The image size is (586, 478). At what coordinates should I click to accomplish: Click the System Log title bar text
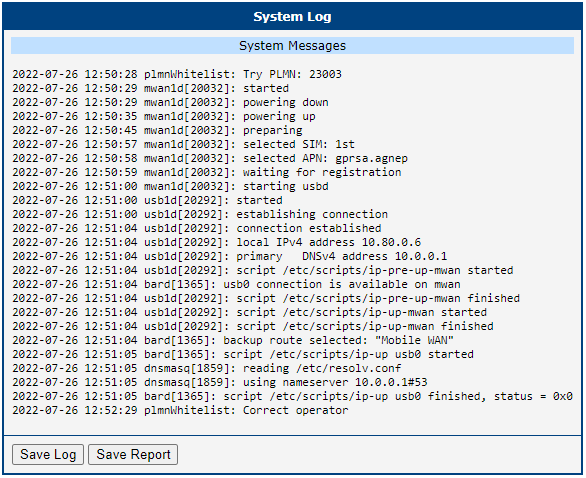click(292, 16)
